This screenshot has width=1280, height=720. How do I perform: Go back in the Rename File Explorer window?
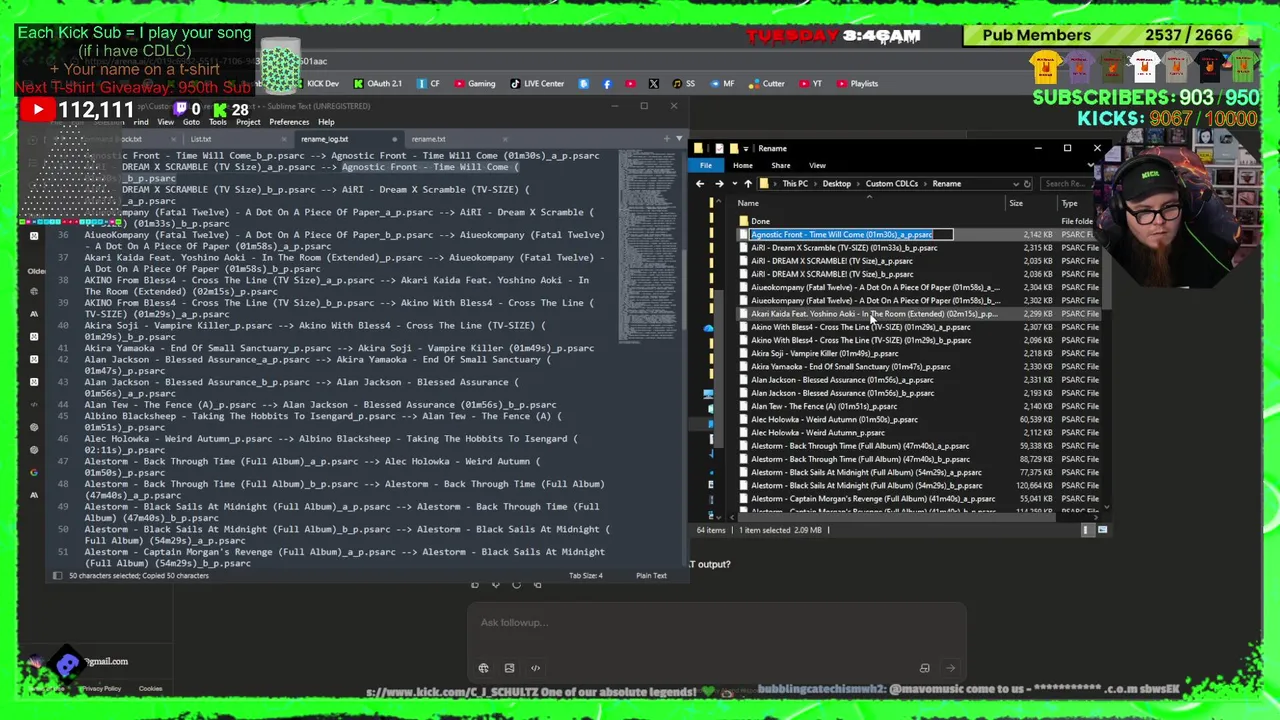[700, 184]
